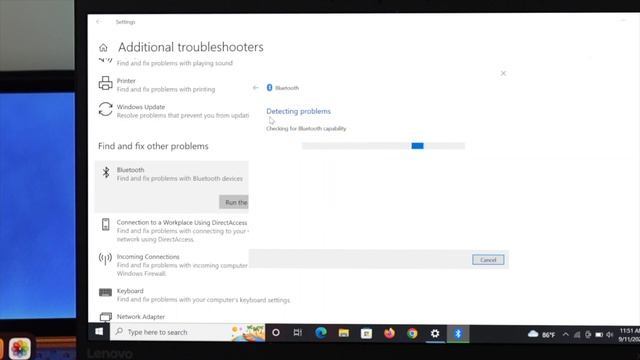Image resolution: width=640 pixels, height=360 pixels.
Task: Show hidden system tray icons
Action: 566,334
